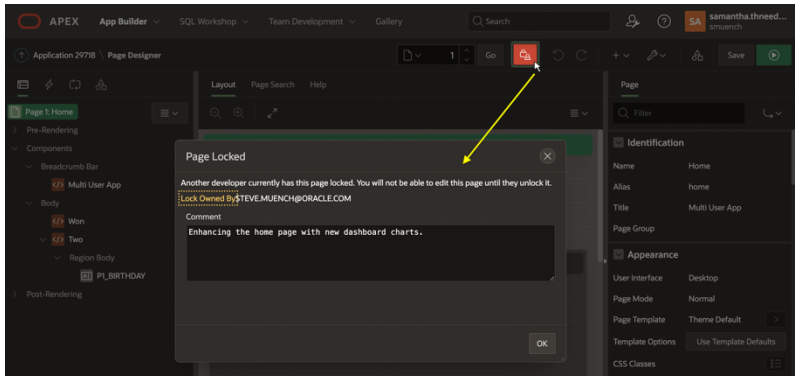Click the page number field
This screenshot has height=381, width=801.
click(x=442, y=55)
